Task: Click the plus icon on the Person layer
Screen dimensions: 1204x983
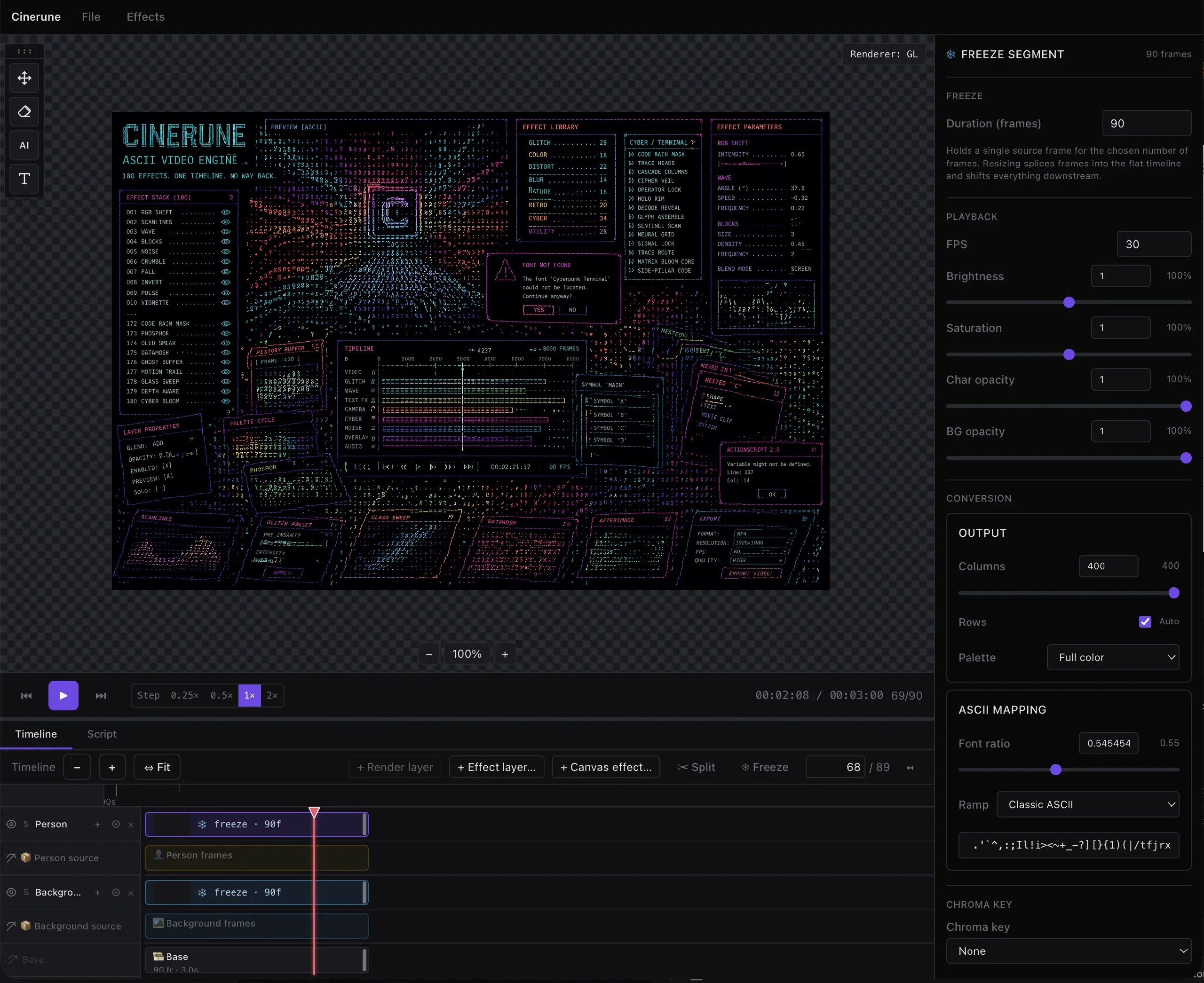Action: [x=98, y=825]
